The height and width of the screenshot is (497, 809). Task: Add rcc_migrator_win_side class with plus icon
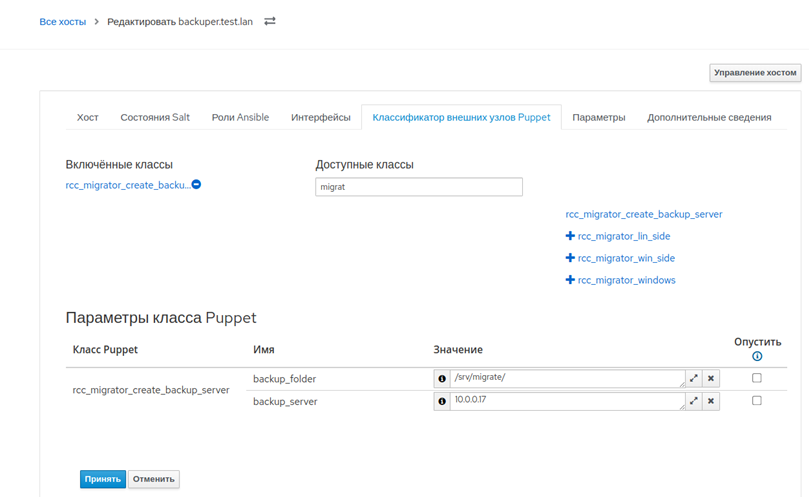tap(570, 258)
